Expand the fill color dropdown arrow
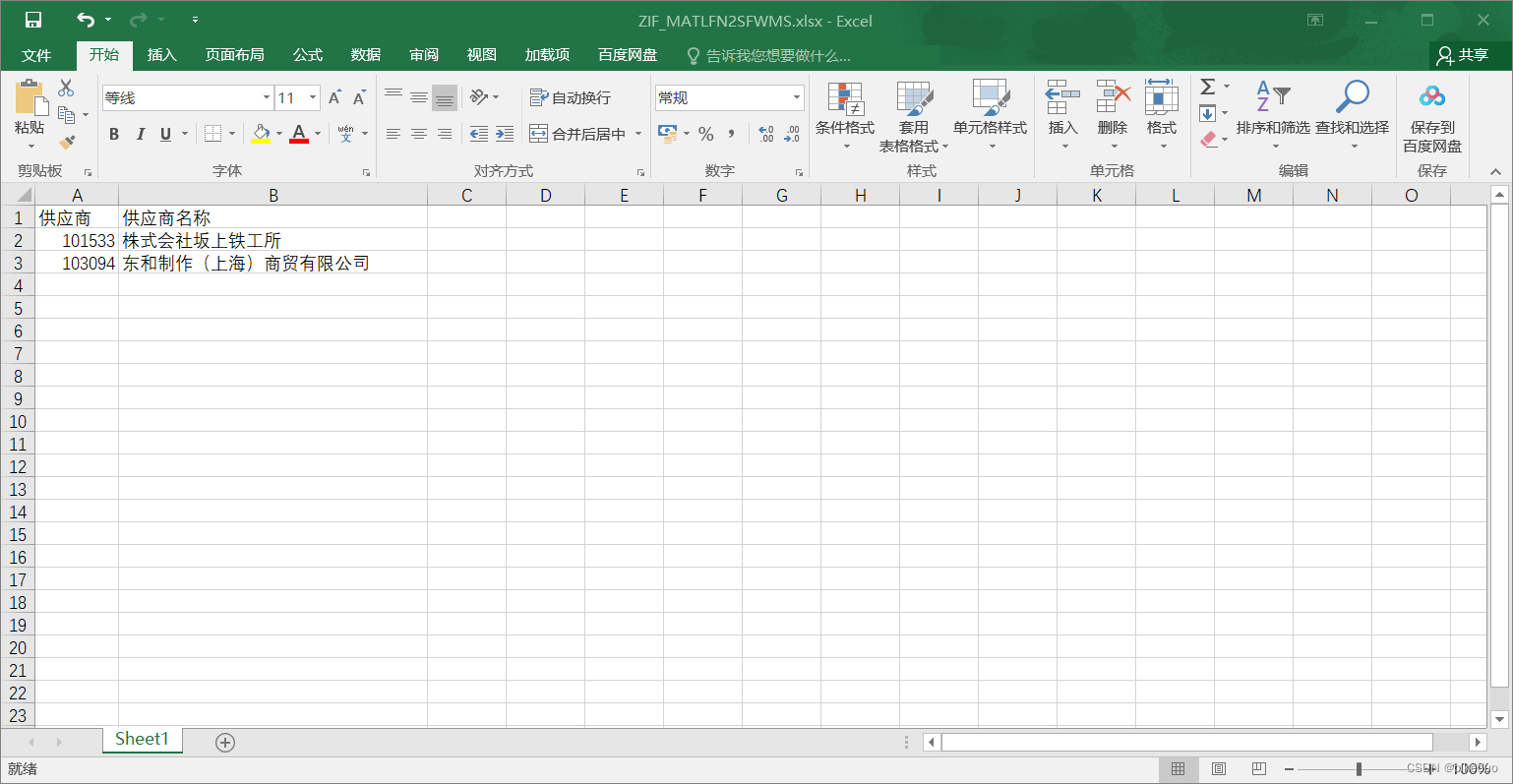This screenshot has width=1513, height=784. 279,134
